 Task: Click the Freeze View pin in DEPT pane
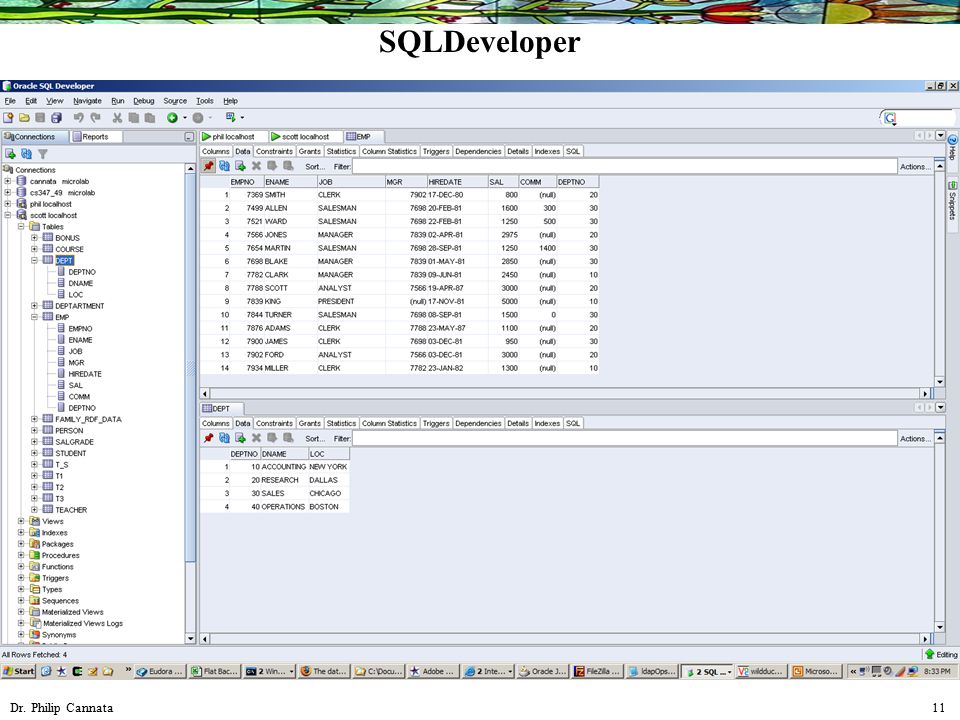209,438
